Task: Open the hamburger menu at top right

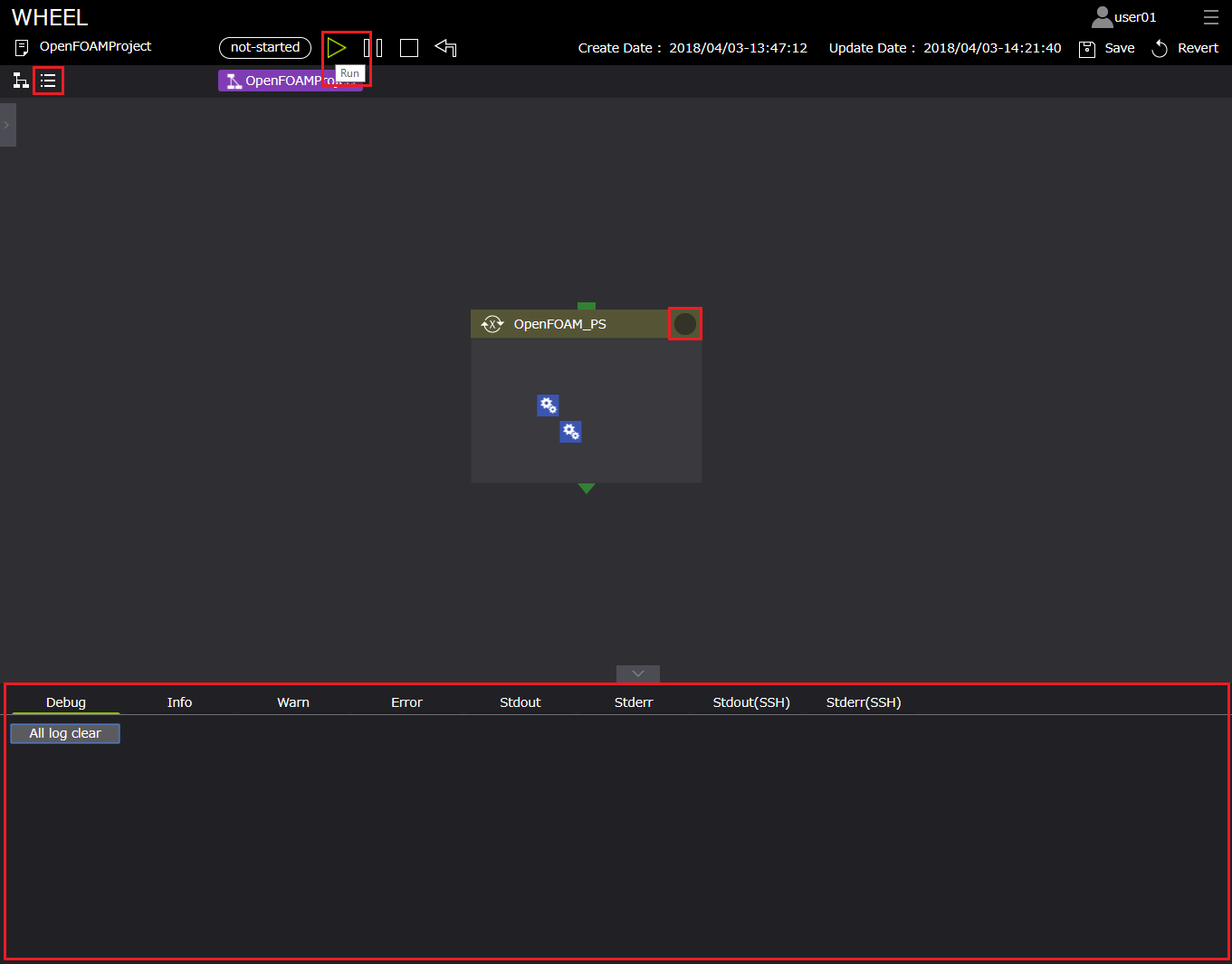Action: (x=1210, y=17)
